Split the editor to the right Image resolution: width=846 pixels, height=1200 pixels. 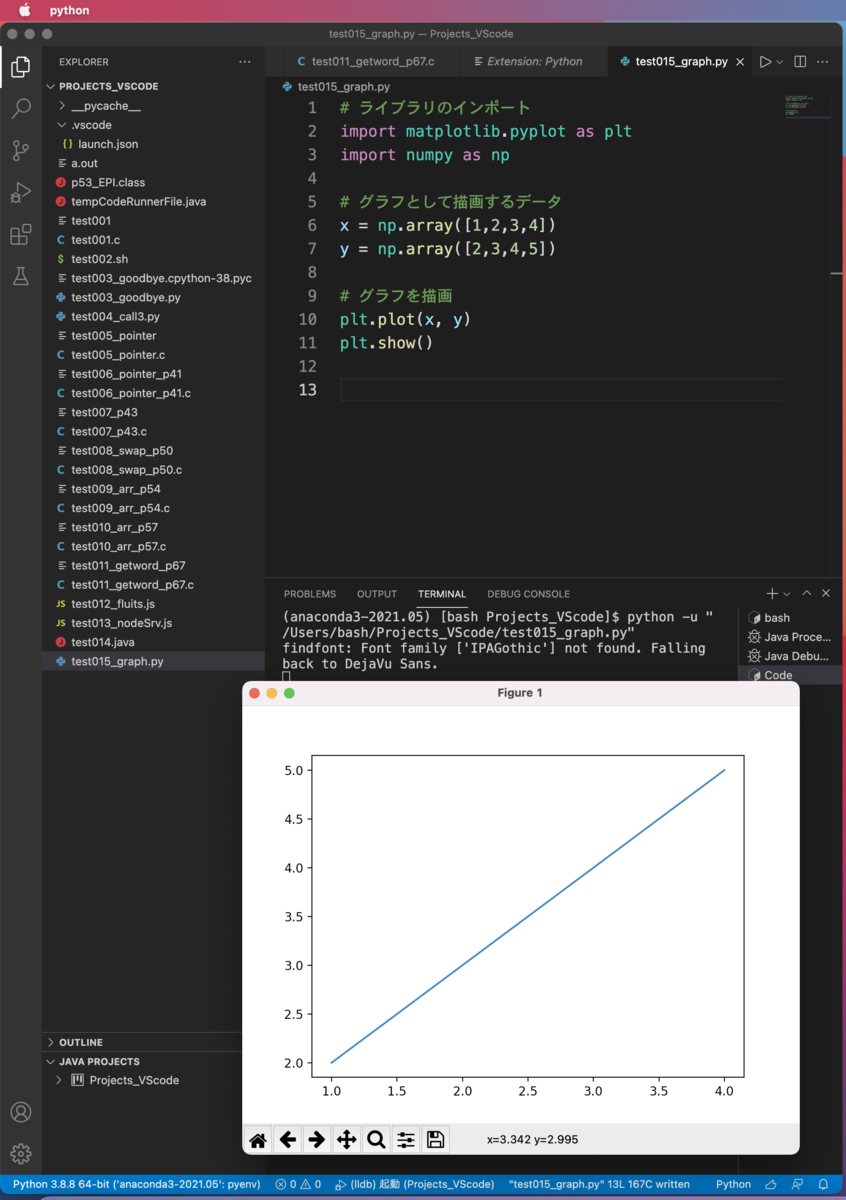coord(800,62)
